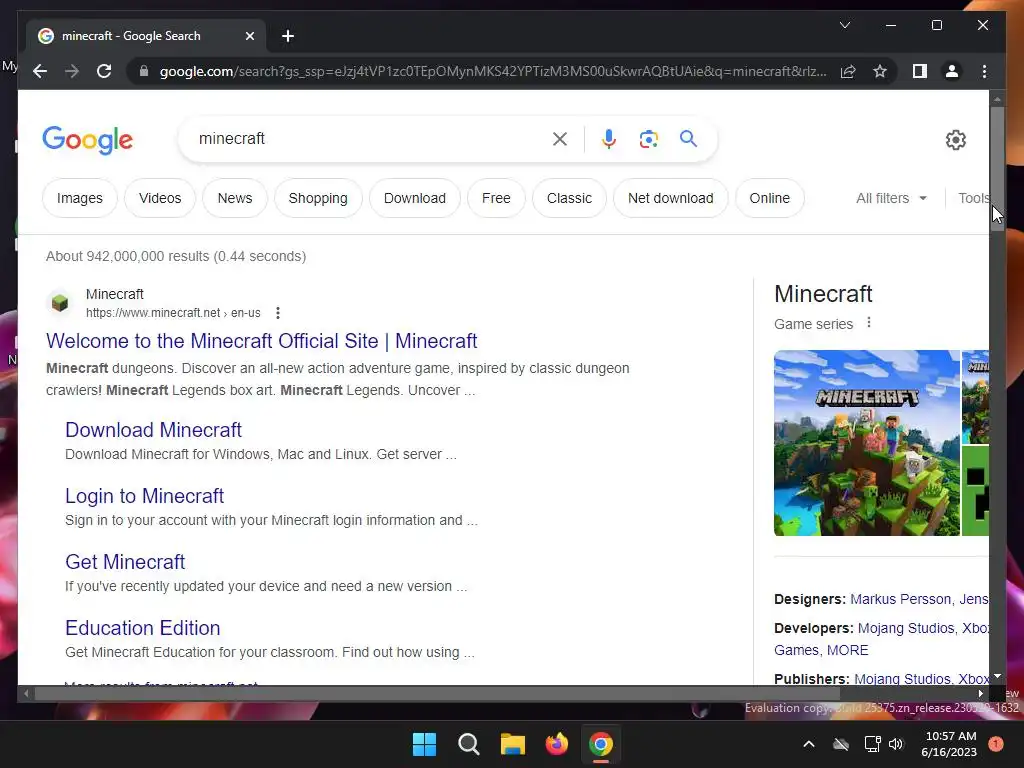Select the Net download filter chip
Viewport: 1024px width, 768px height.
(671, 198)
